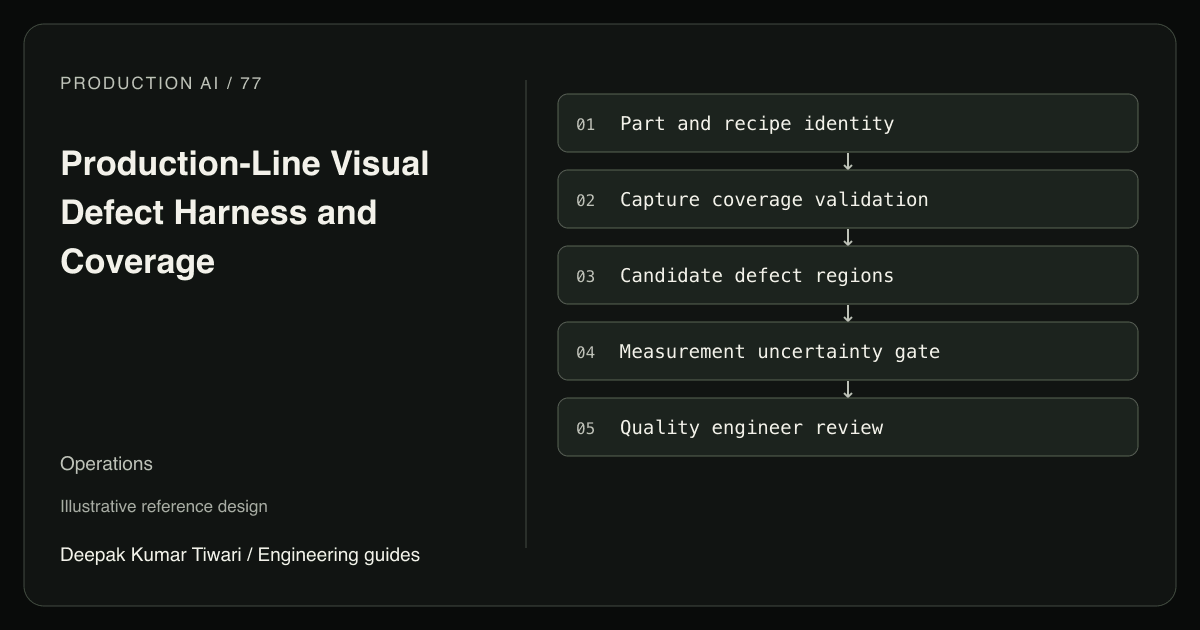Click the step number '04'
1200x630 pixels.
585,352
